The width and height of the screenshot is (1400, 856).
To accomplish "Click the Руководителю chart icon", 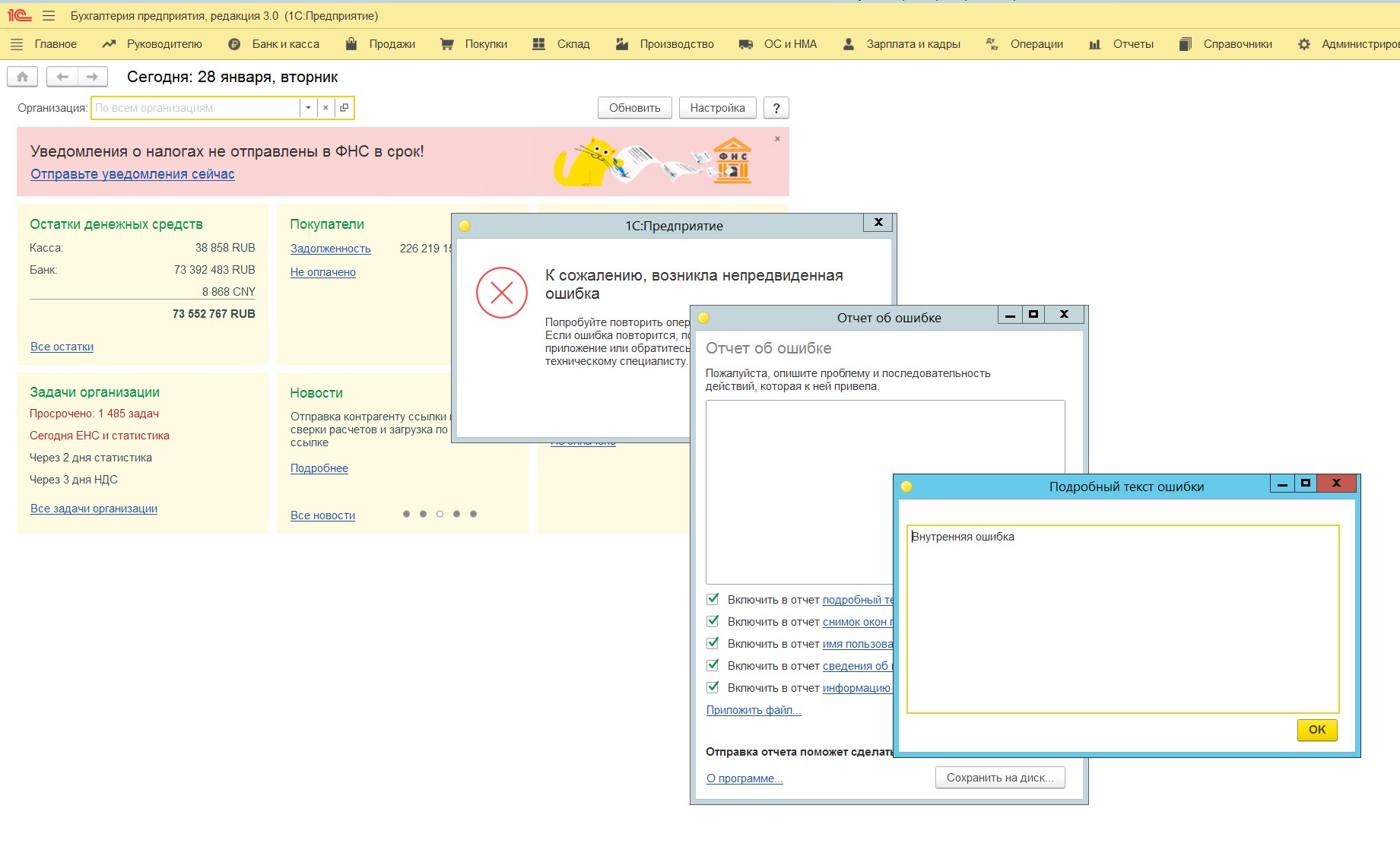I will coord(109,44).
